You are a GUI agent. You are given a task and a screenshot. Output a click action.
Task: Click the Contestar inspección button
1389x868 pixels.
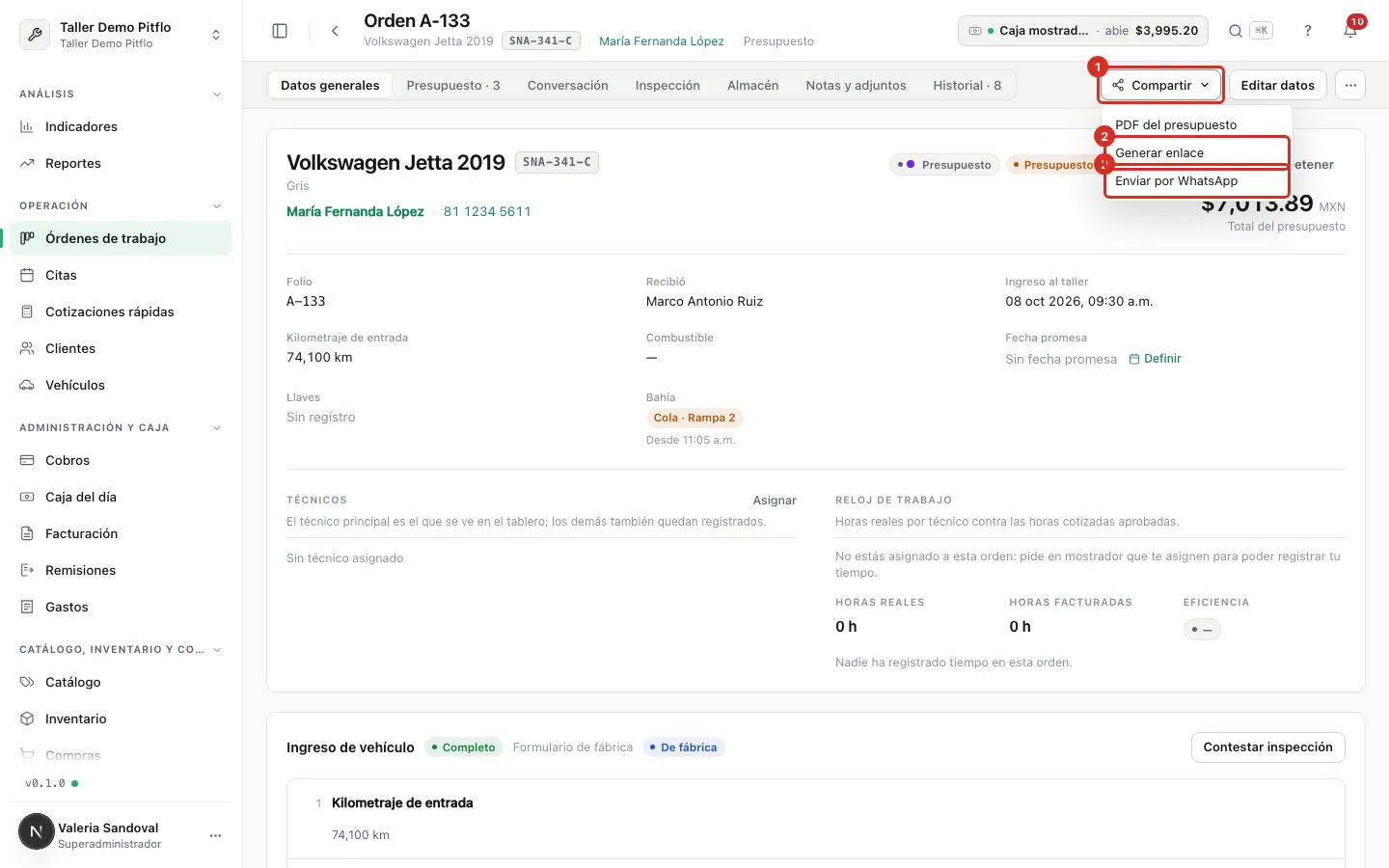click(1267, 747)
